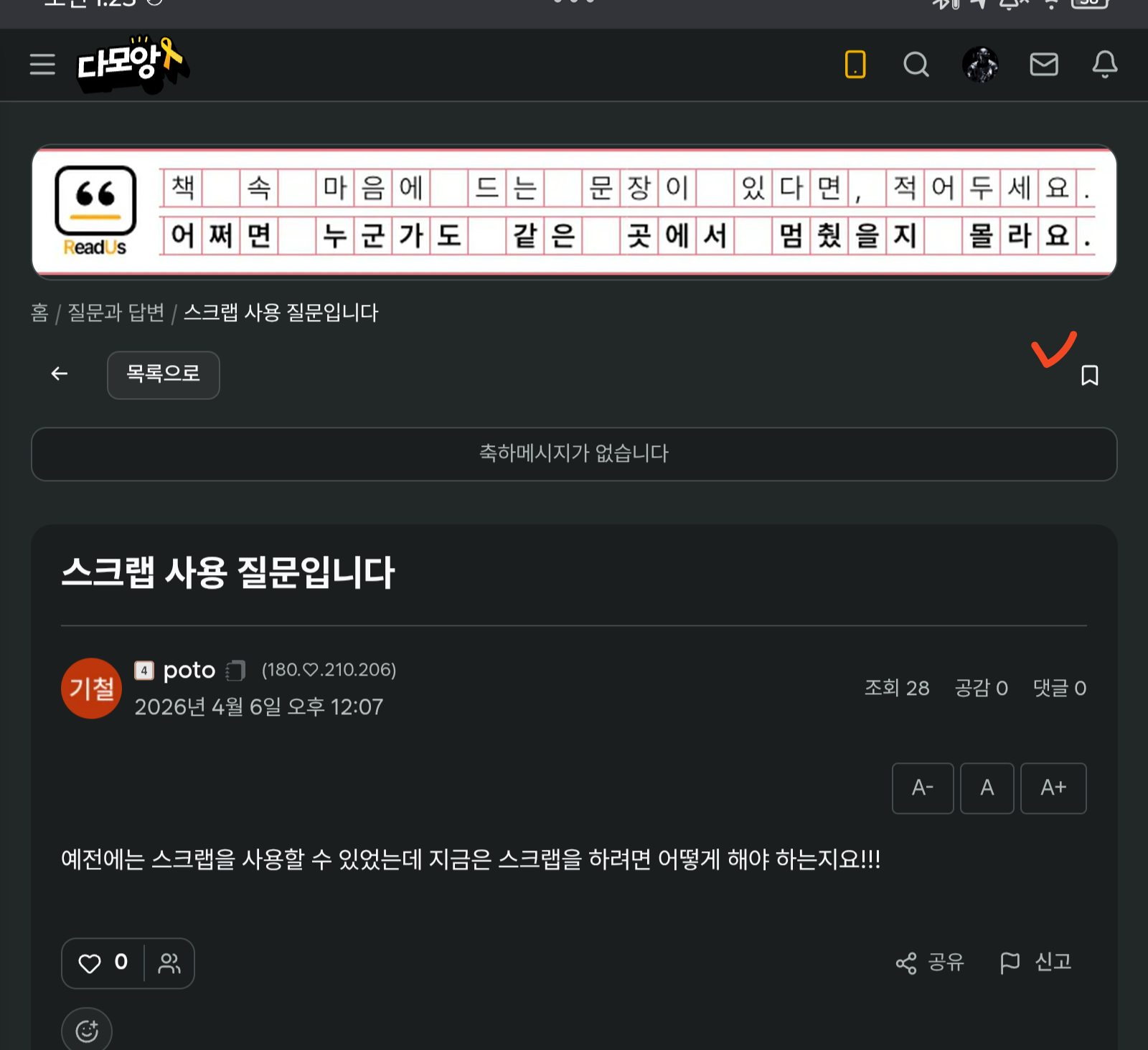1148x1050 pixels.
Task: Open the emoji reaction smiley button
Action: coord(87,1031)
